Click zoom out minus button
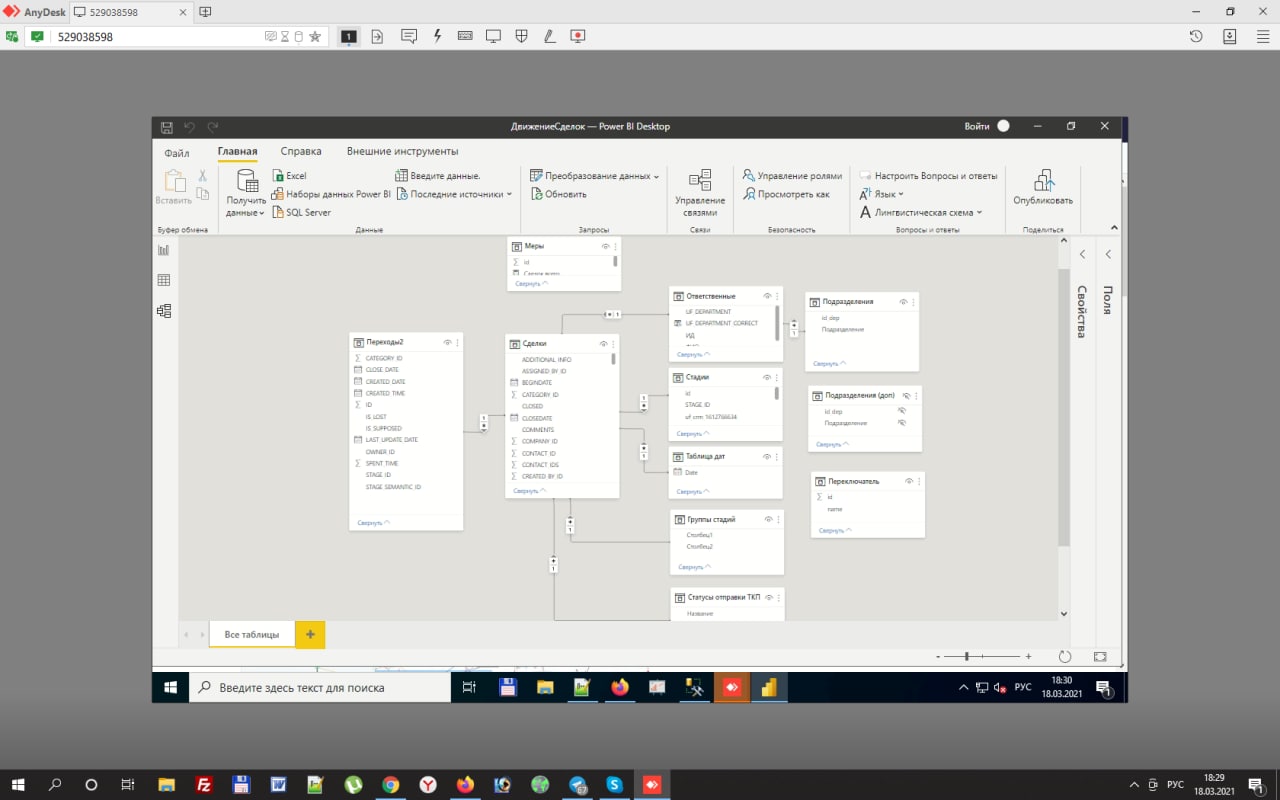This screenshot has width=1280, height=800. pos(939,656)
